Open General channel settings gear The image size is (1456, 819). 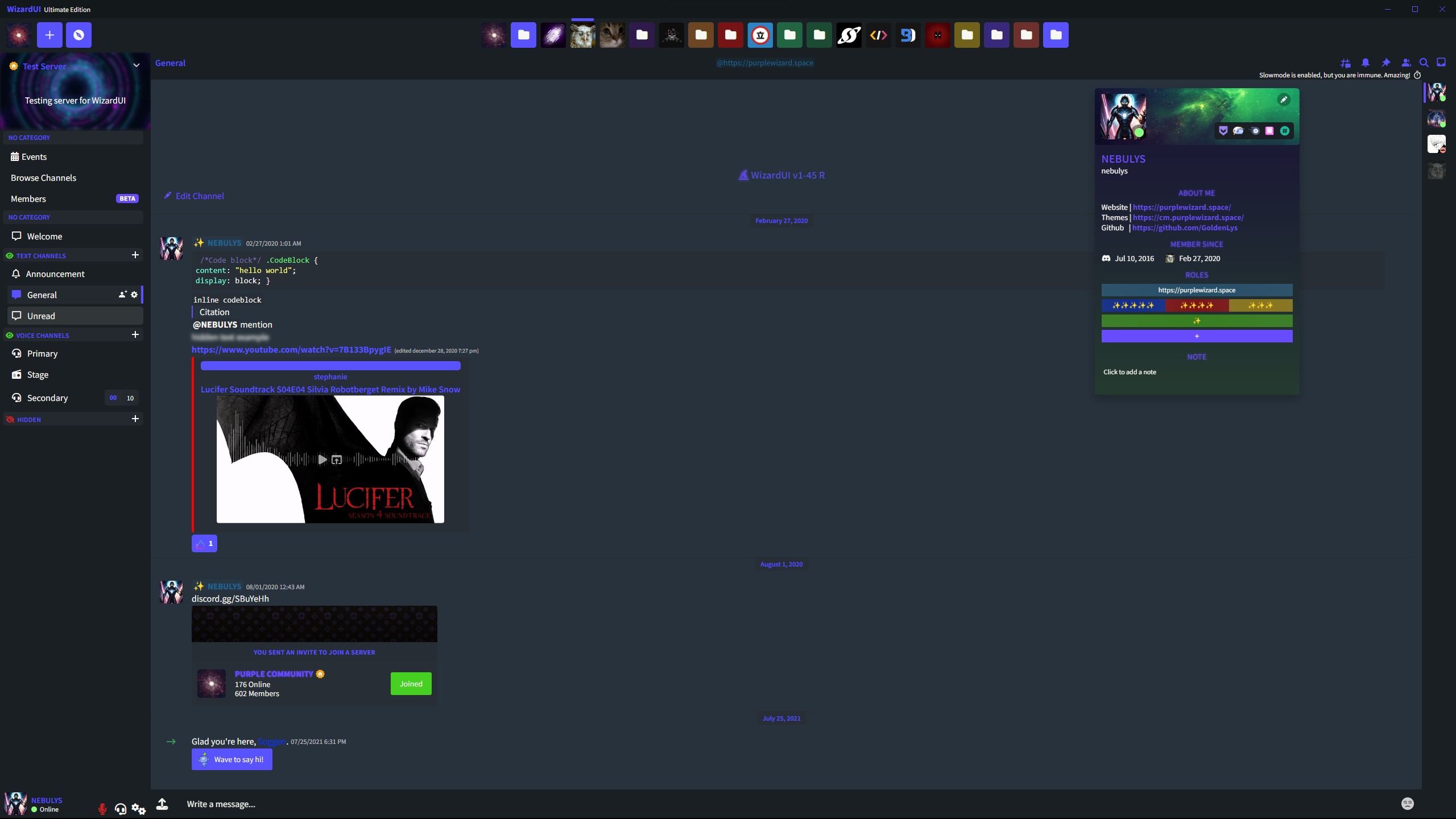click(134, 295)
